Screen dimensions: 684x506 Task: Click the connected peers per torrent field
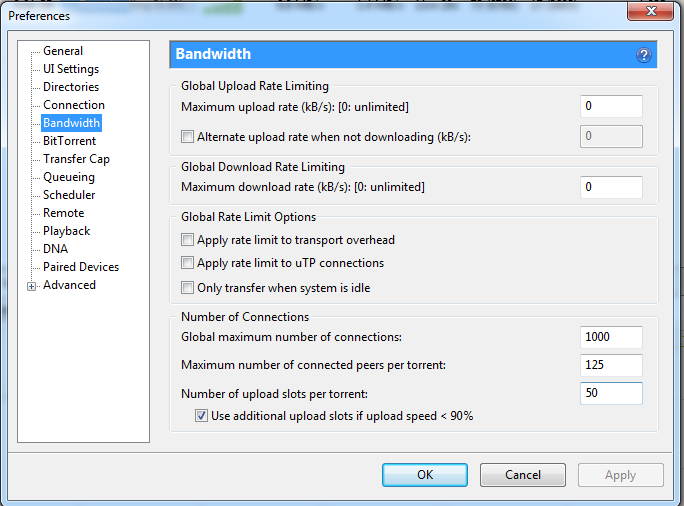click(611, 365)
